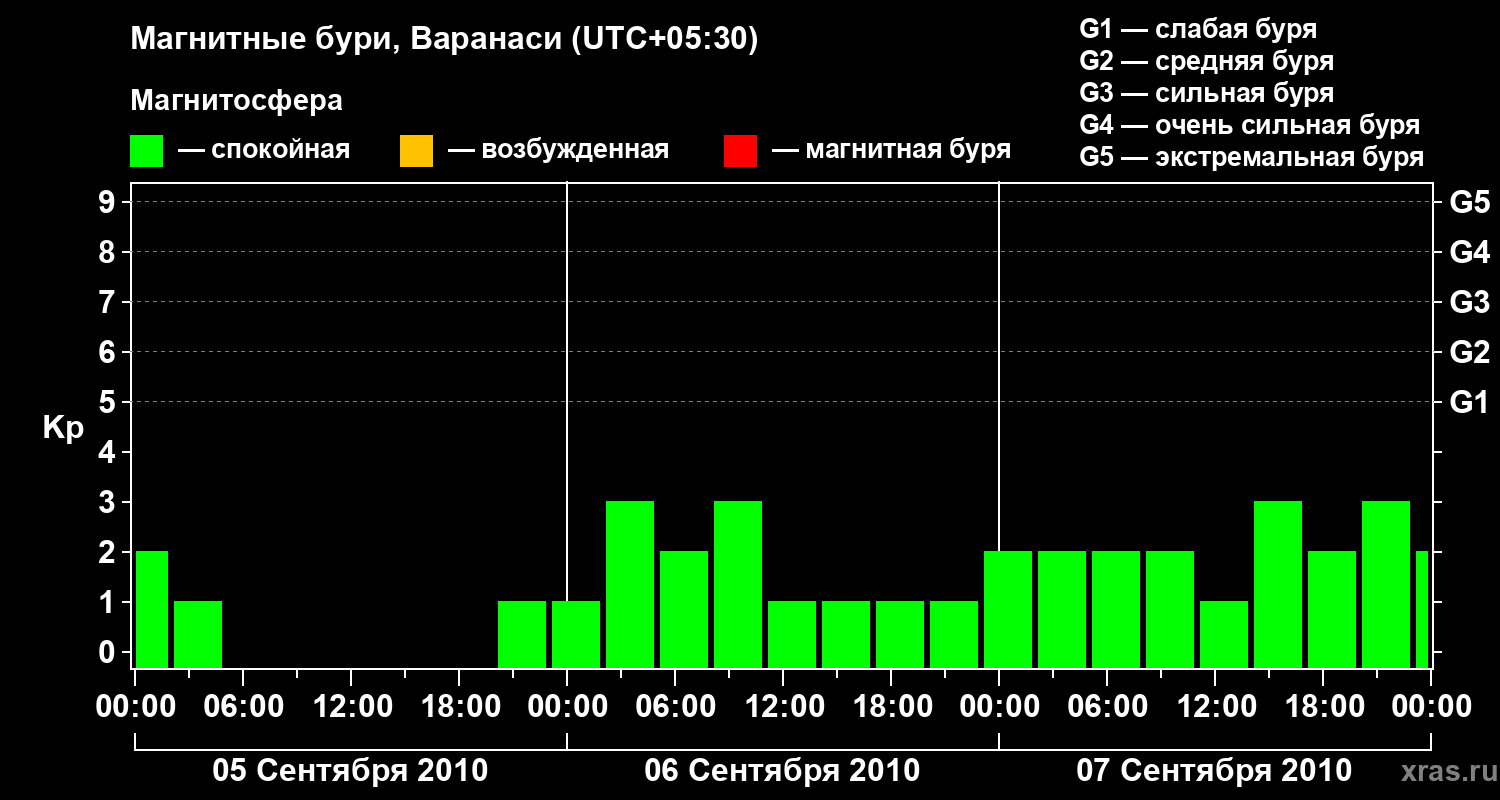The height and width of the screenshot is (800, 1500).
Task: Click the Kp 2 bar at 06:00 on 06 September
Action: click(x=684, y=610)
